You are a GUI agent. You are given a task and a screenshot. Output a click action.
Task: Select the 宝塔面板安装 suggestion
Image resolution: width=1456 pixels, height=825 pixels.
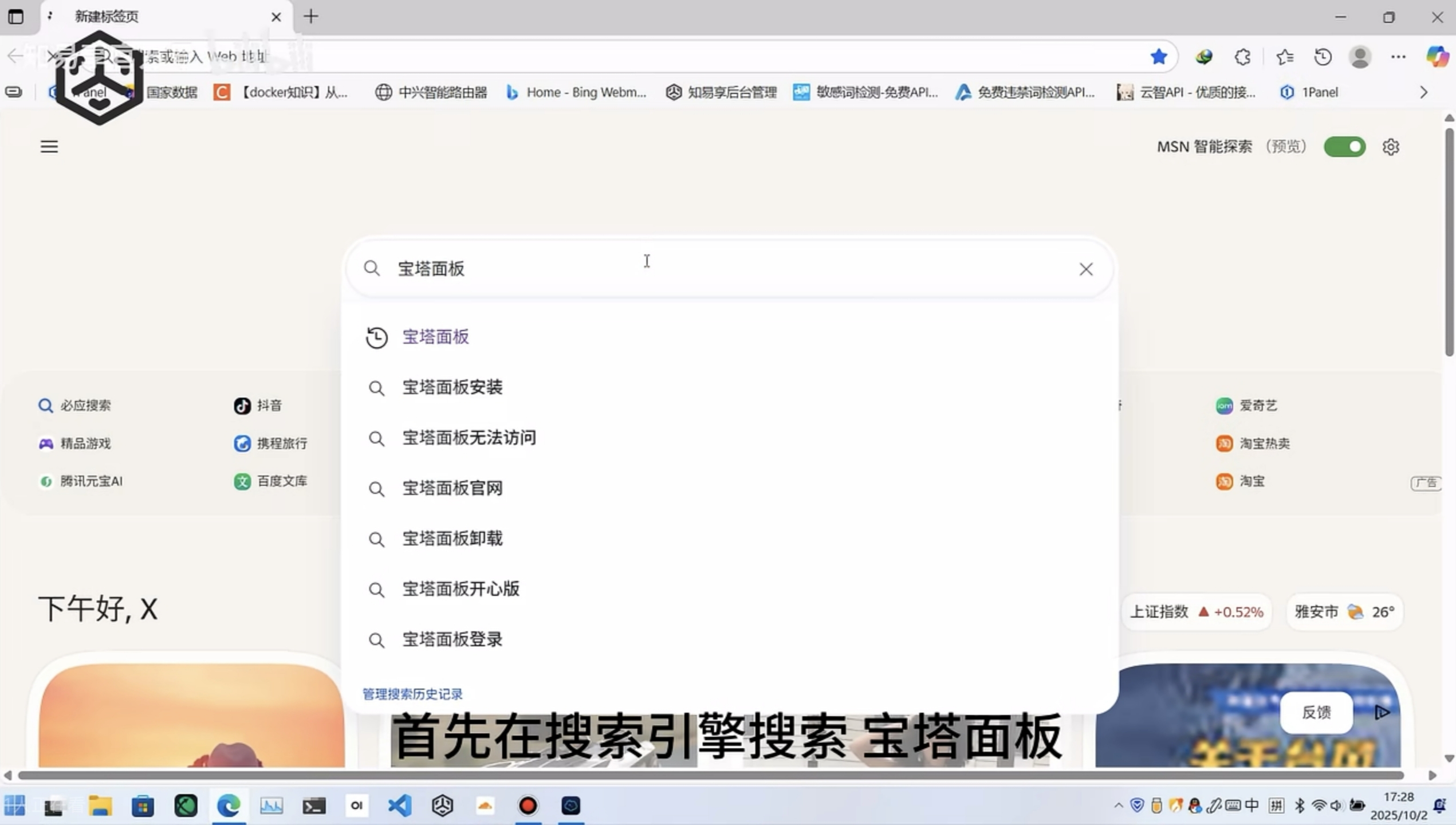(452, 387)
